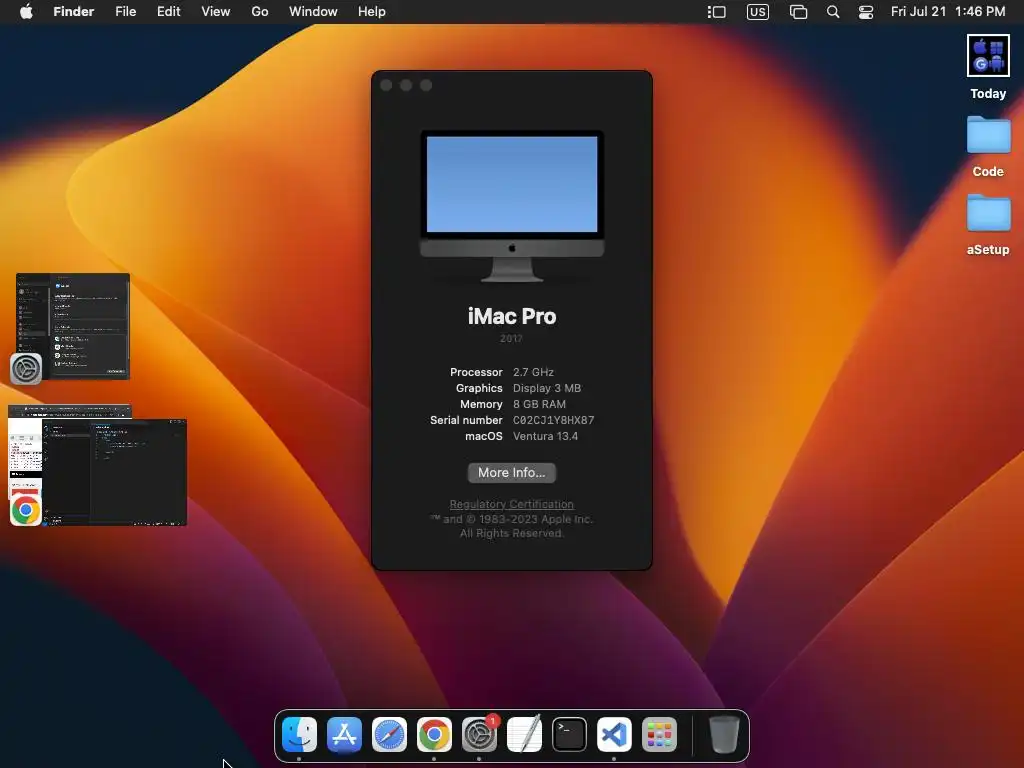Open TextEdit from the Dock
Image resolution: width=1024 pixels, height=768 pixels.
[524, 735]
